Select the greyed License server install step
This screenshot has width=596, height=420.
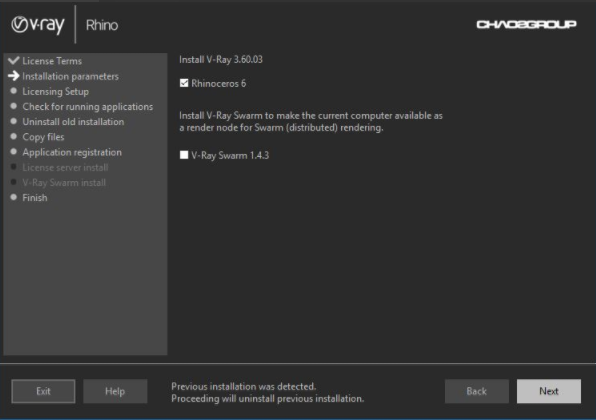click(x=65, y=168)
